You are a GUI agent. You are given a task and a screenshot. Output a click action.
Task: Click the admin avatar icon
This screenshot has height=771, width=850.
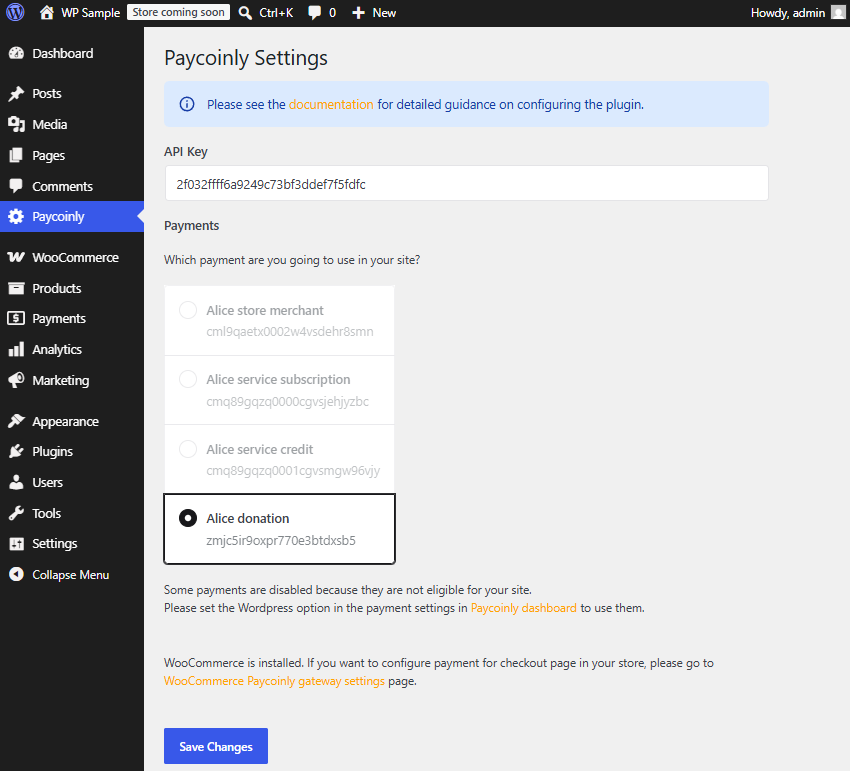click(x=838, y=12)
